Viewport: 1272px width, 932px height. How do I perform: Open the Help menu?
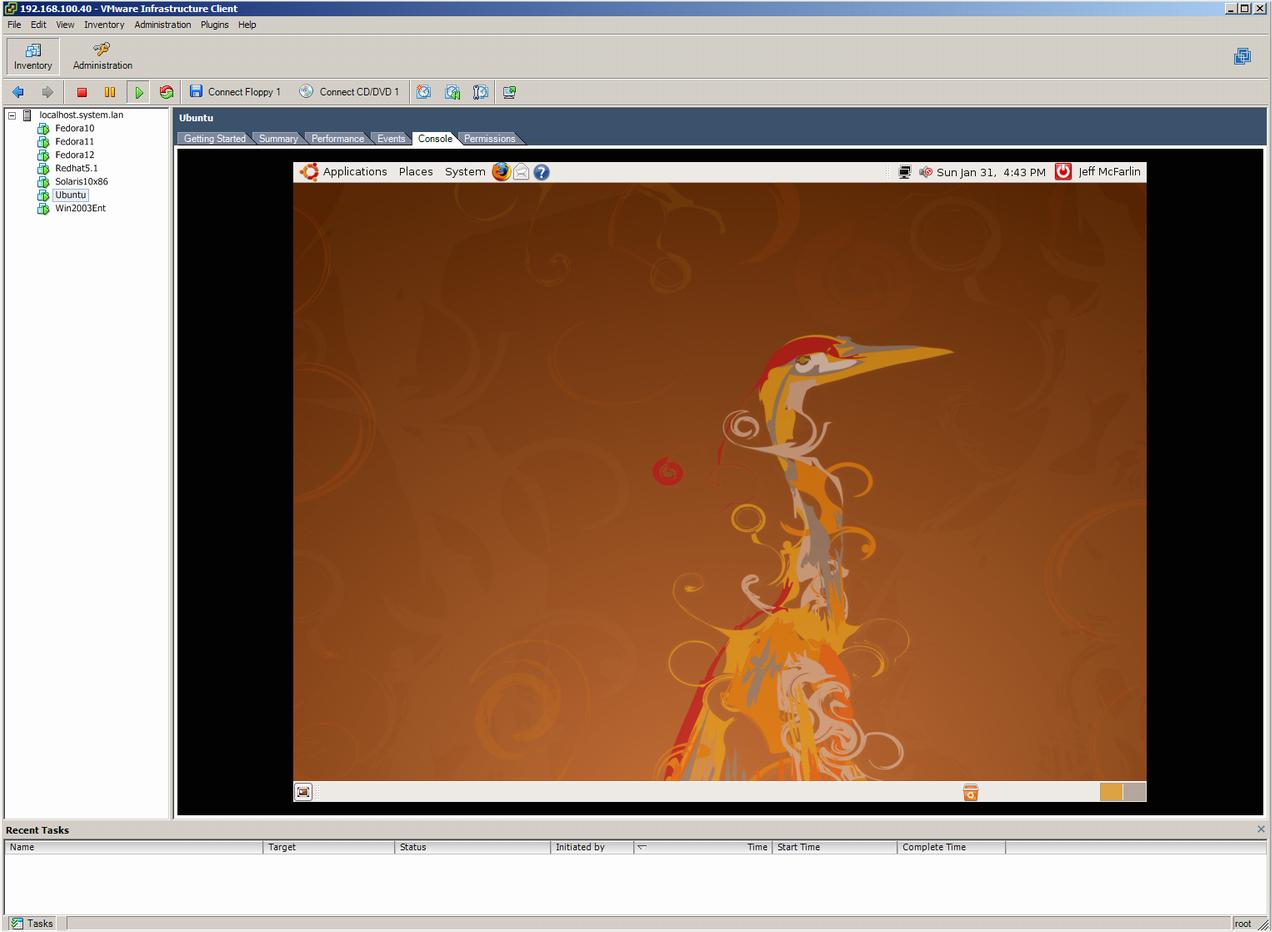click(x=247, y=24)
